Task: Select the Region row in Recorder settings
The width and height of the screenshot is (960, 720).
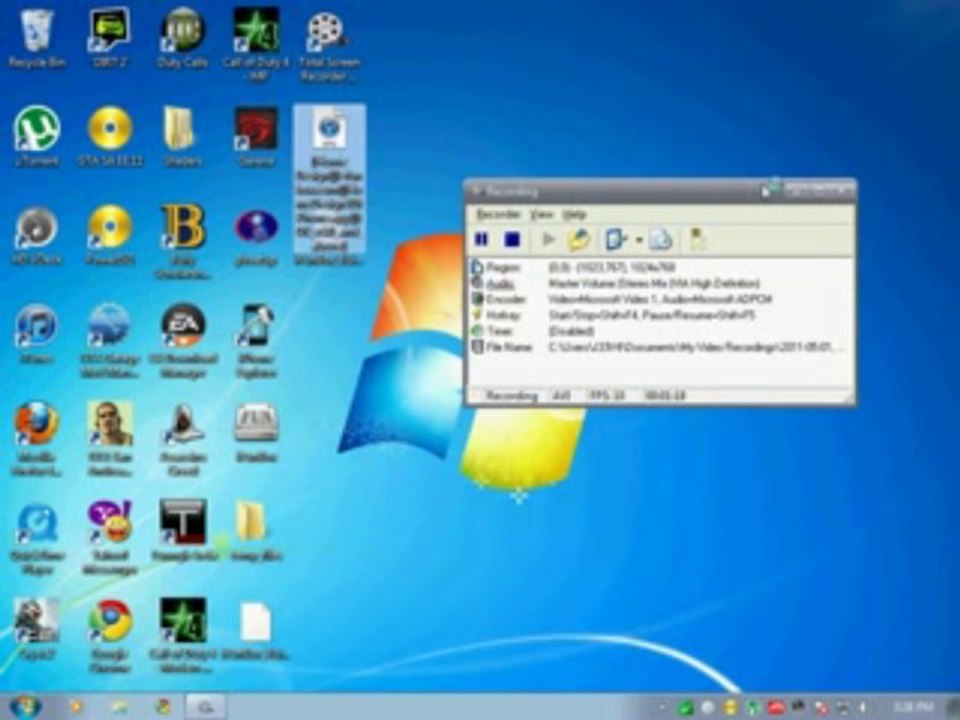Action: (660, 268)
